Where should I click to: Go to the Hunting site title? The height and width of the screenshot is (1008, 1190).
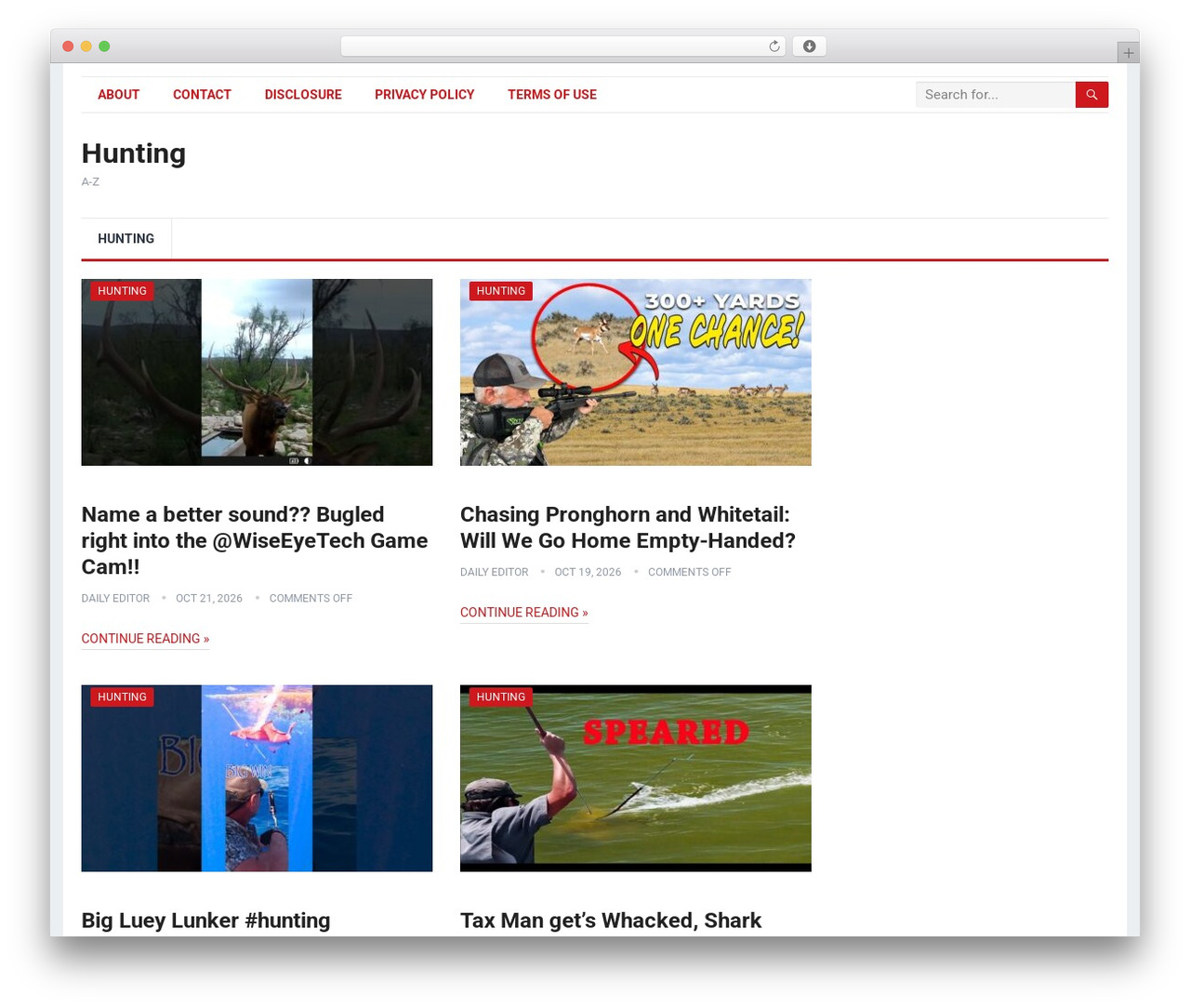pos(134,153)
